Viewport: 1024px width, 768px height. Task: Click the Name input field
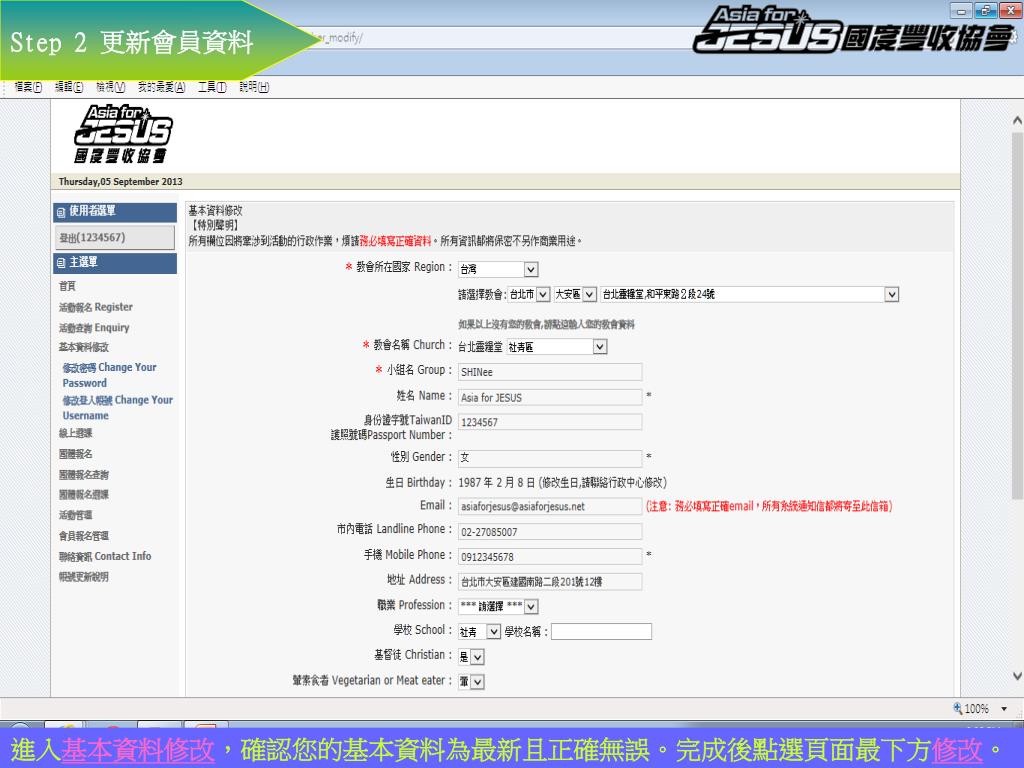click(550, 397)
